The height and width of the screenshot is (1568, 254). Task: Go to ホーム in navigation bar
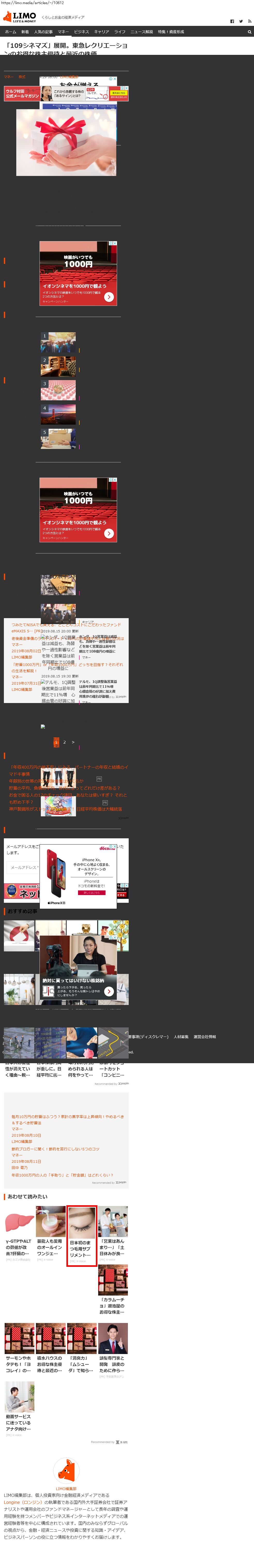click(x=10, y=32)
